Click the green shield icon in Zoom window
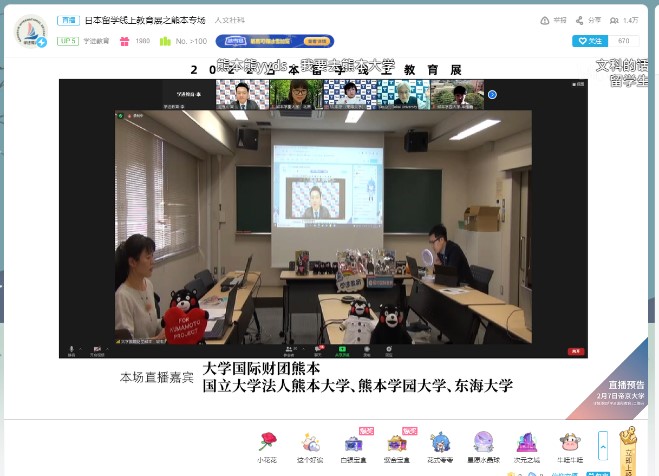659x476 pixels. point(121,116)
